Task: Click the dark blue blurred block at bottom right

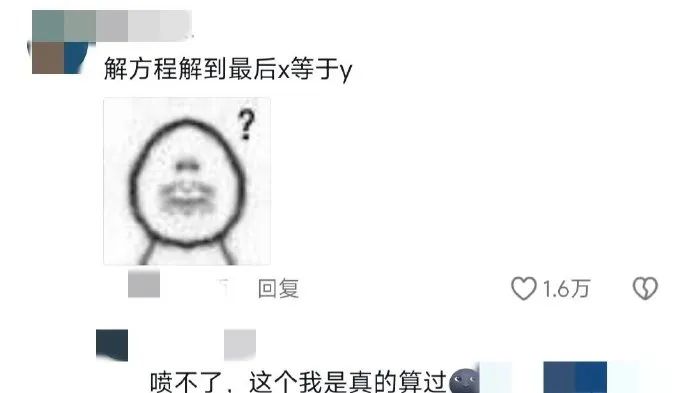Action: tap(575, 377)
